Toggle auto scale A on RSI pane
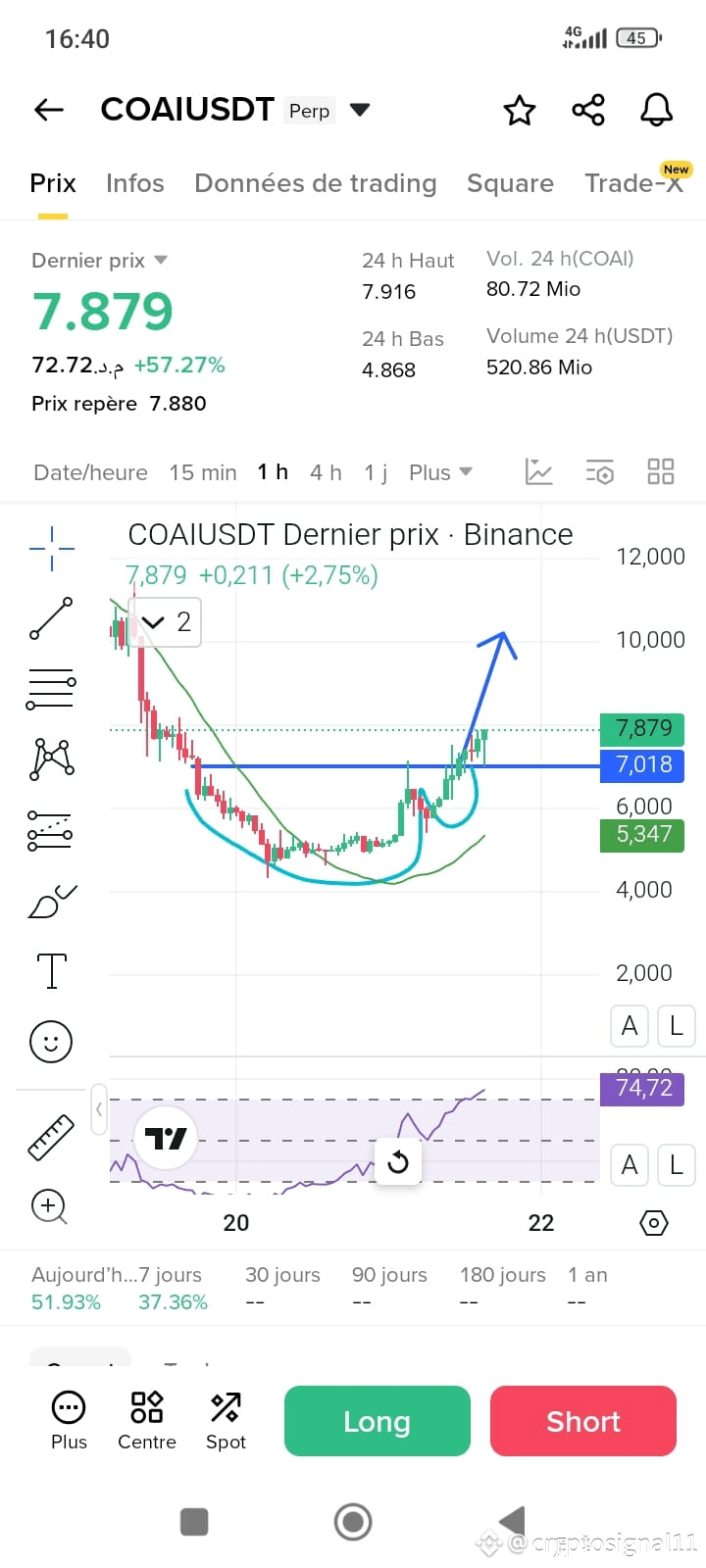The image size is (706, 1568). (630, 1165)
